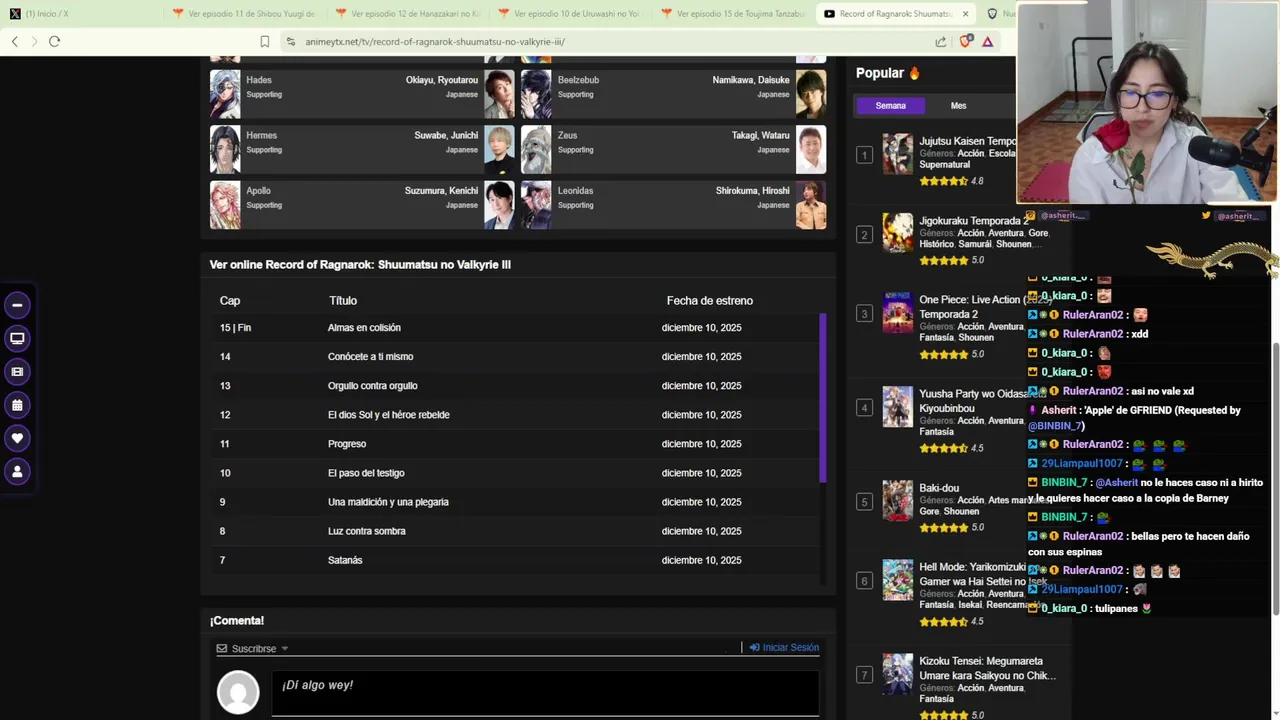Screen dimensions: 1280x720
Task: Open Jigokuraku Temporada 2 popular entry
Action: pos(973,221)
